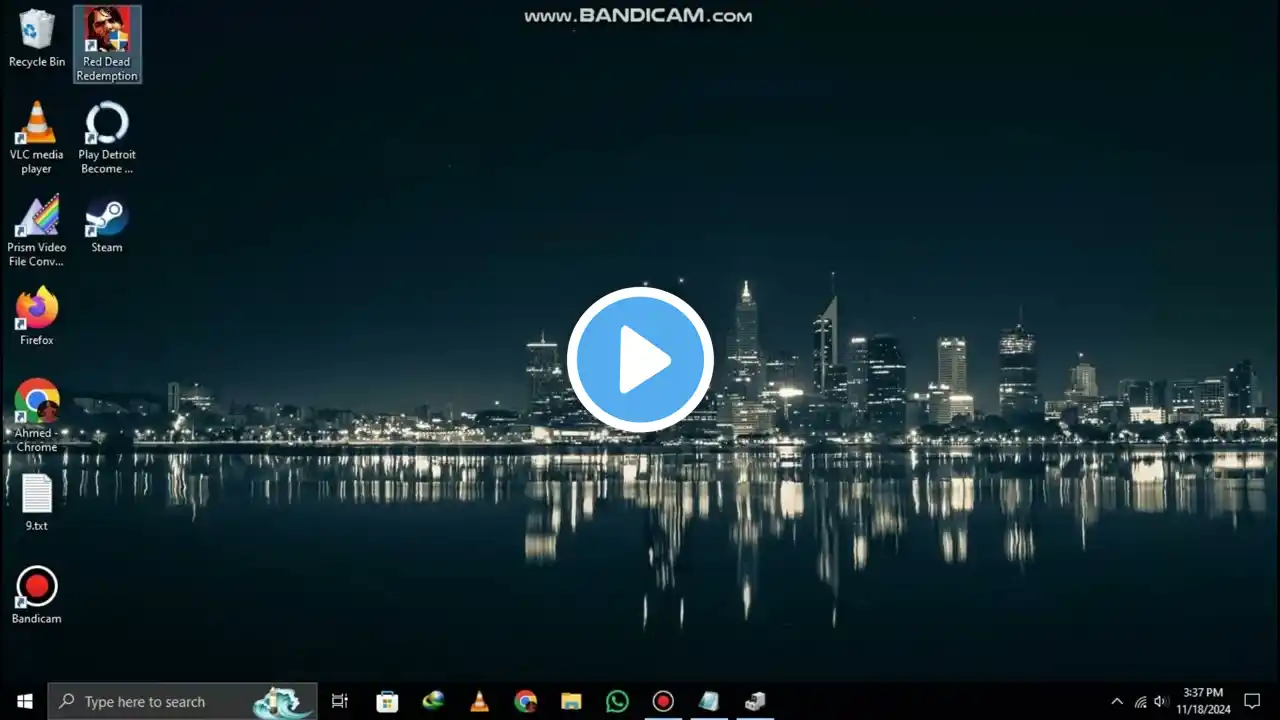
Task: Open the Wi-Fi network tray icon
Action: point(1140,701)
